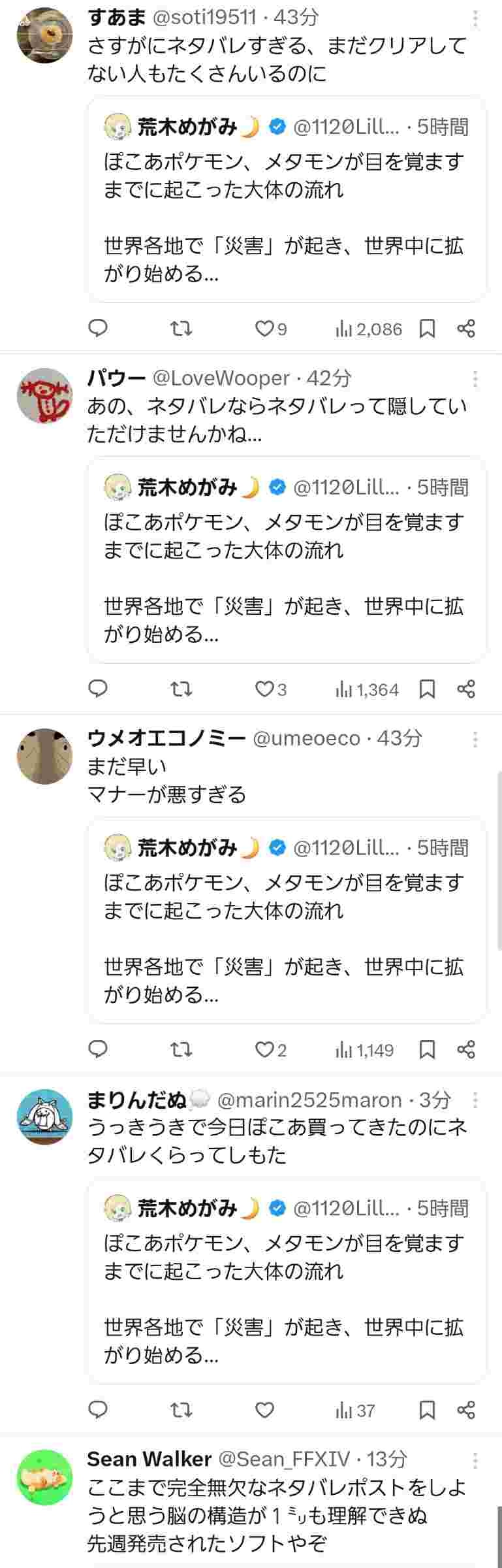Open more options on すあま's post

[x=475, y=19]
